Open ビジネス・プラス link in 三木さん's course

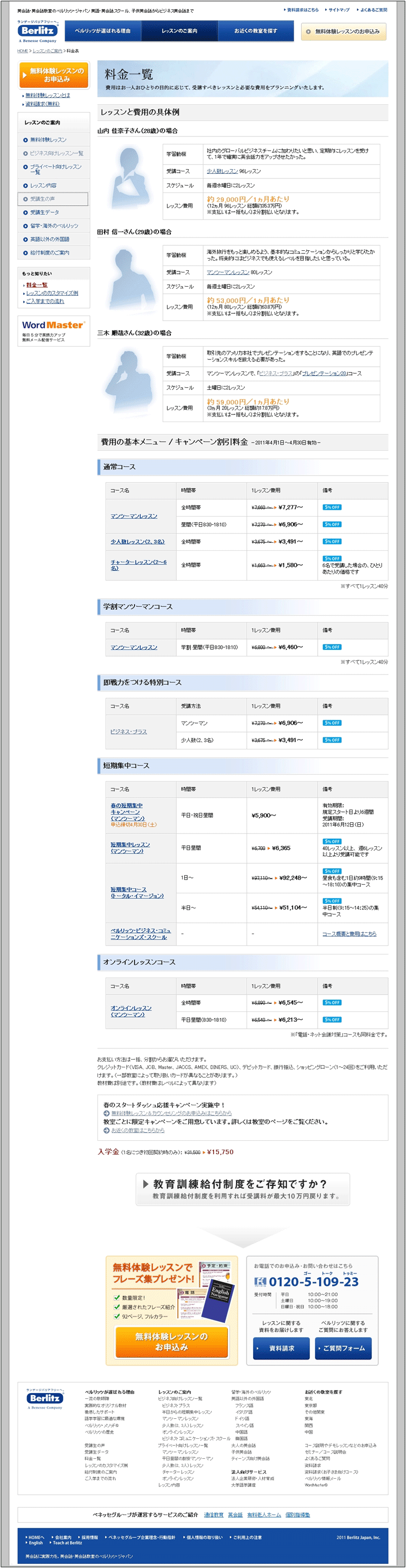point(276,373)
